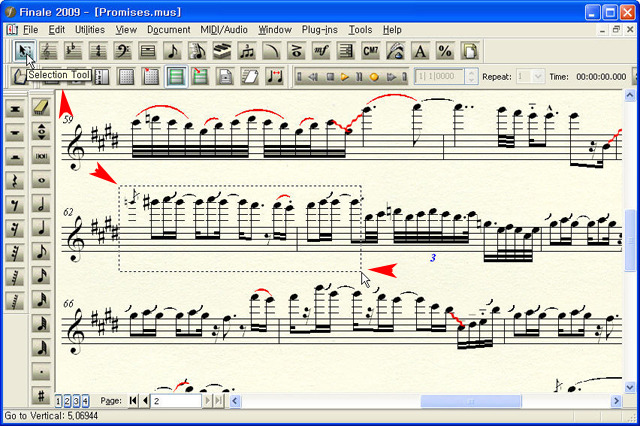Select the Eraser in Simple Entry palette

pyautogui.click(x=41, y=108)
